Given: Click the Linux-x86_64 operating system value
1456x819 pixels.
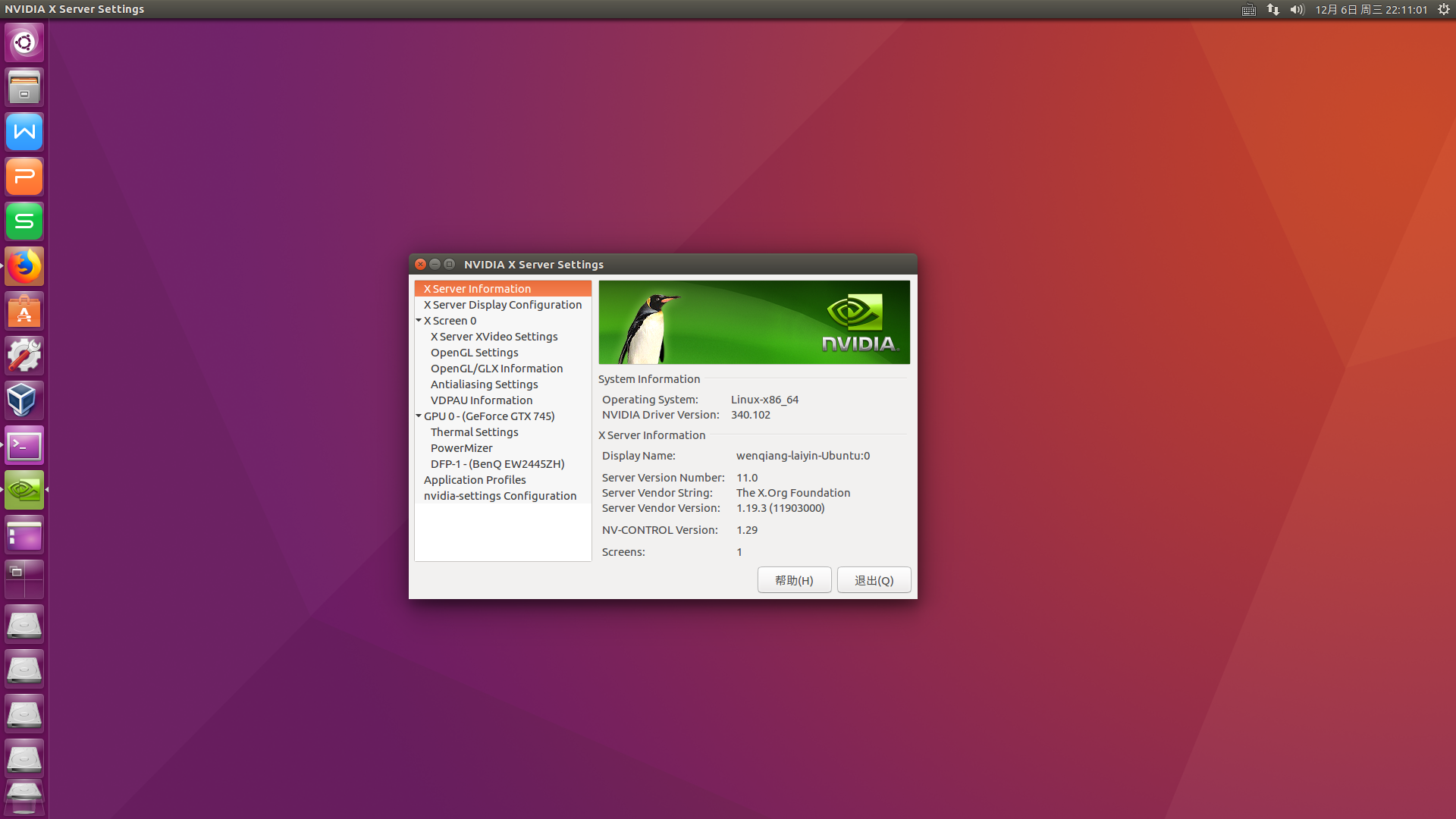Looking at the screenshot, I should click(764, 400).
